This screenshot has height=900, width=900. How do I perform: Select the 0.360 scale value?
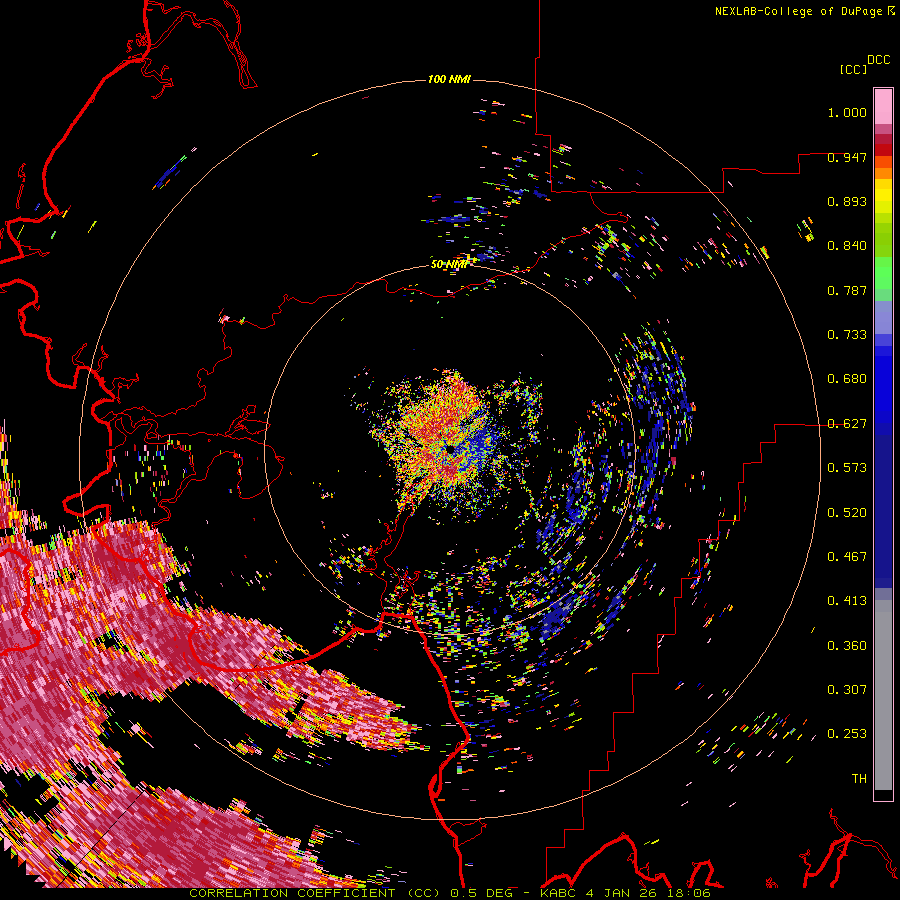[x=847, y=646]
